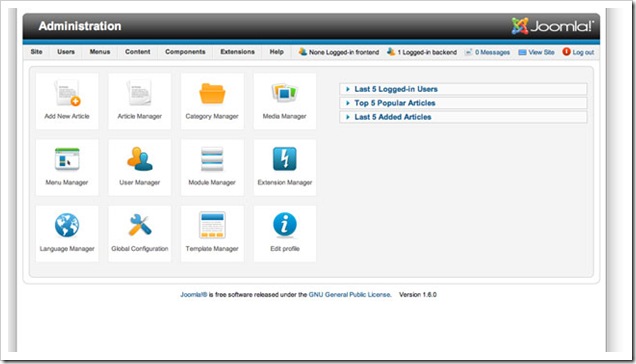Open the GNU General Public License link
This screenshot has width=636, height=364.
click(350, 295)
